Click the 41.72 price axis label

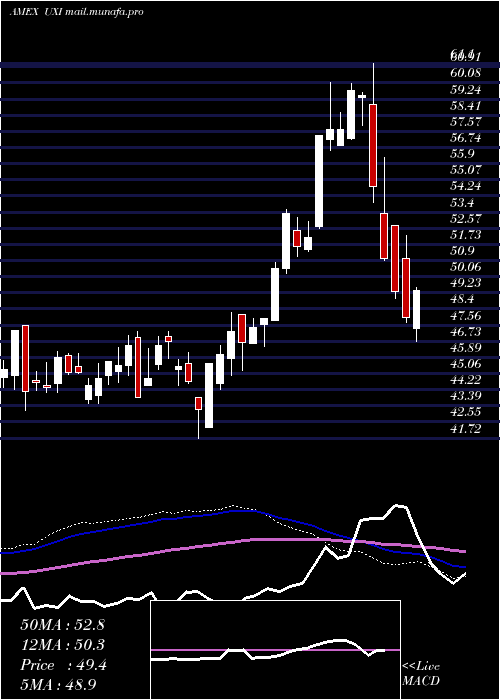click(x=466, y=429)
